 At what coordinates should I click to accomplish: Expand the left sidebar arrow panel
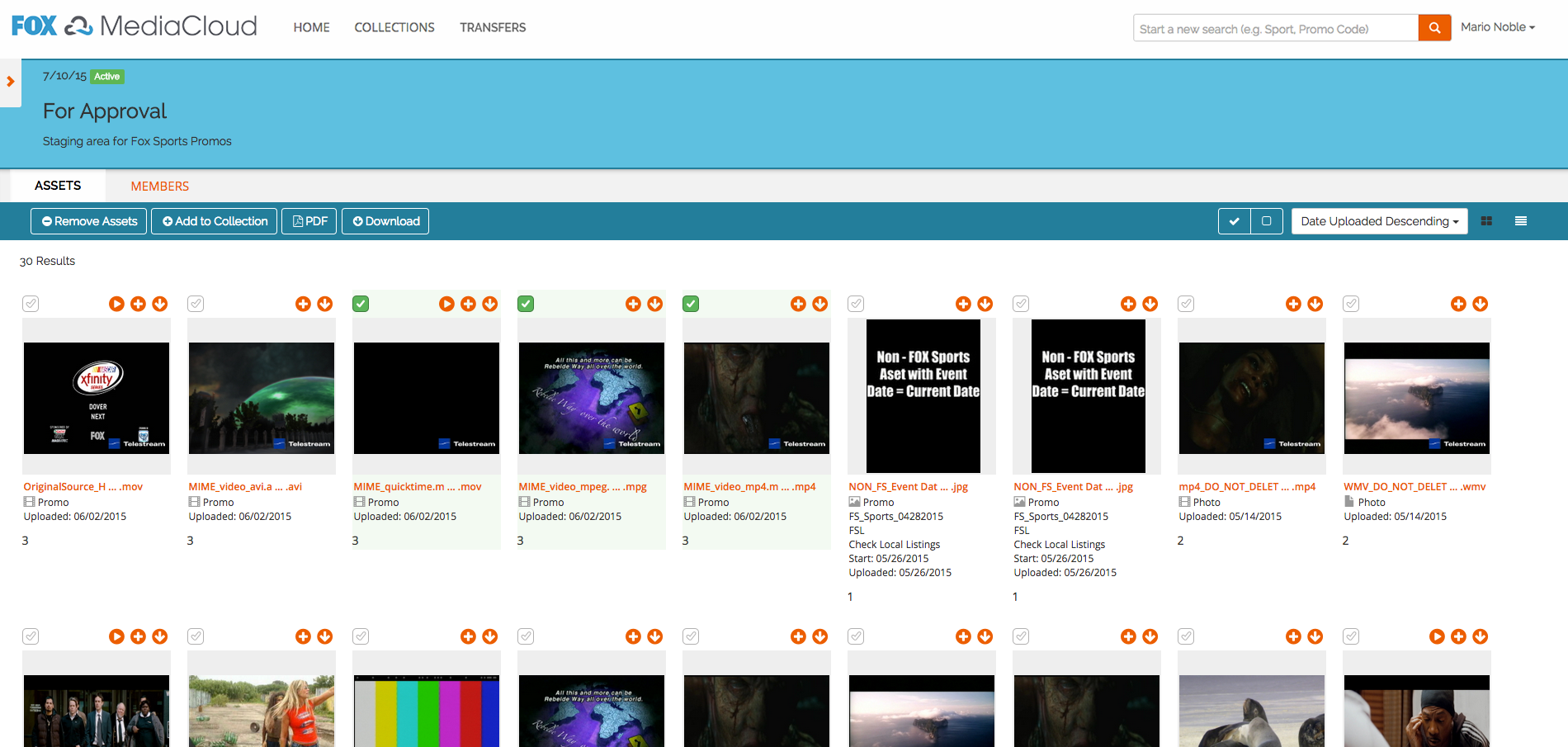(11, 82)
